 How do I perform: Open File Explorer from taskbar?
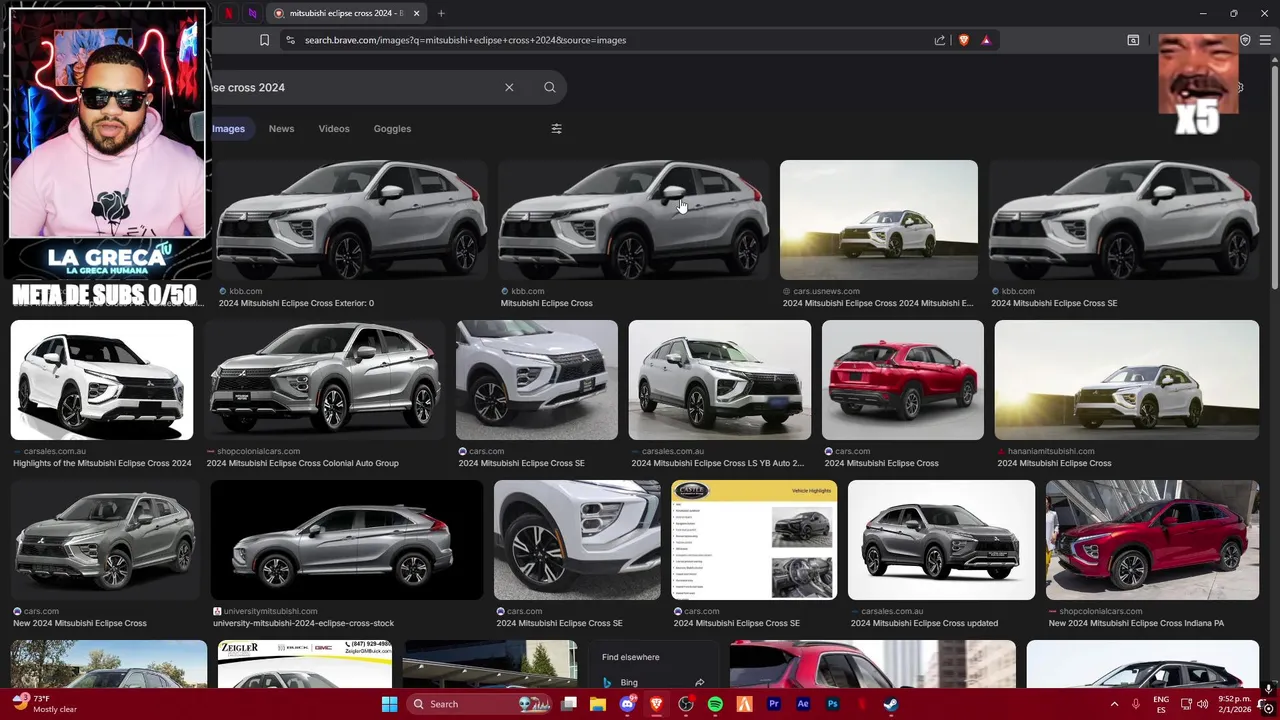click(x=598, y=704)
